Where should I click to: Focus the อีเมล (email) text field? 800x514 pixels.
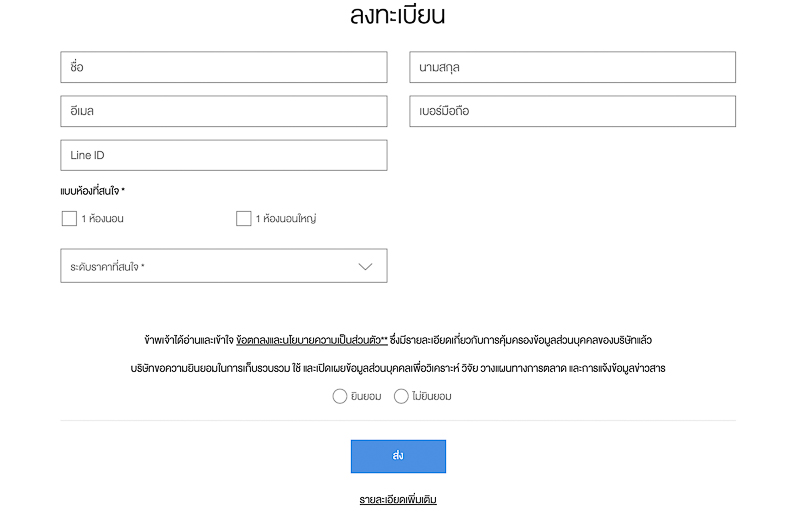pyautogui.click(x=223, y=111)
